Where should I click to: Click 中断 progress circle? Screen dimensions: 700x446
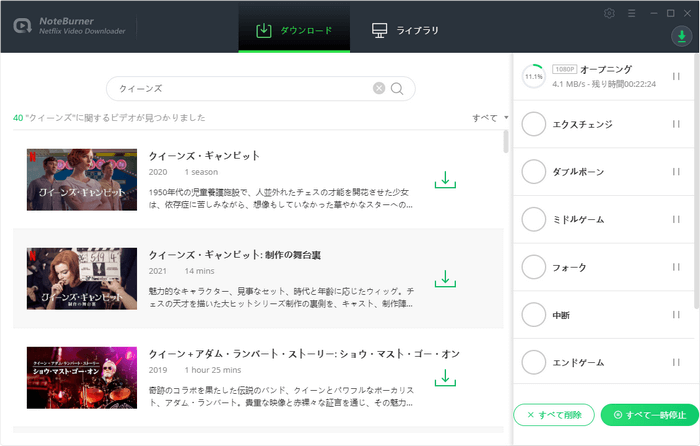[533, 315]
